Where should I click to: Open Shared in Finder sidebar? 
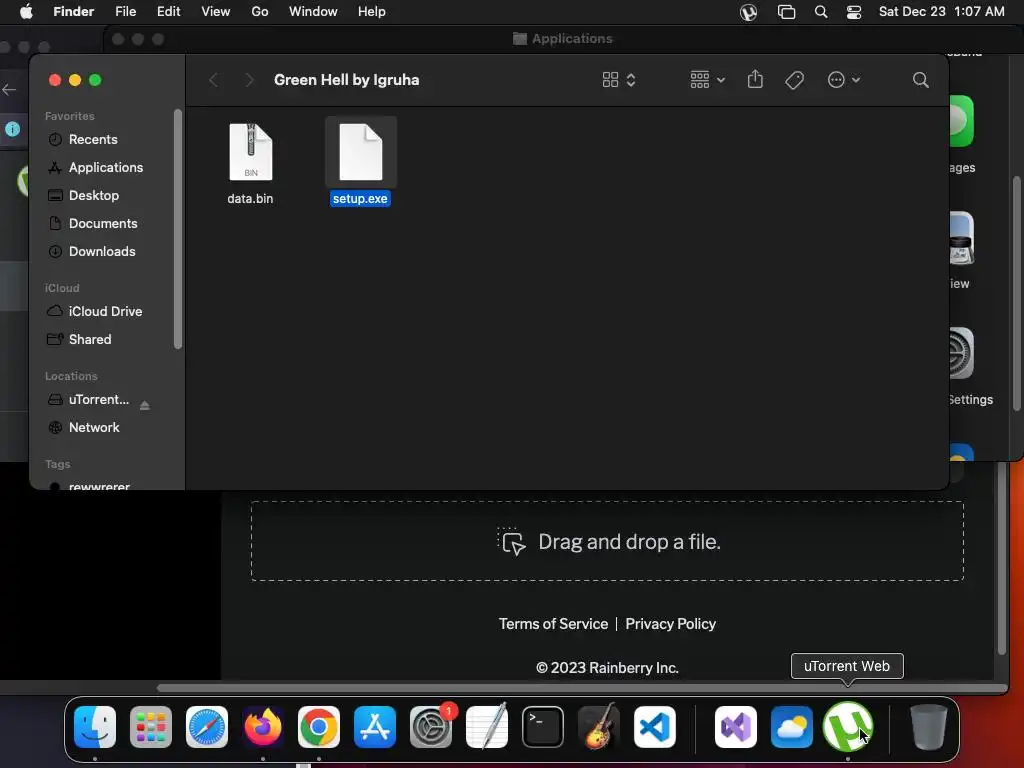tap(89, 340)
